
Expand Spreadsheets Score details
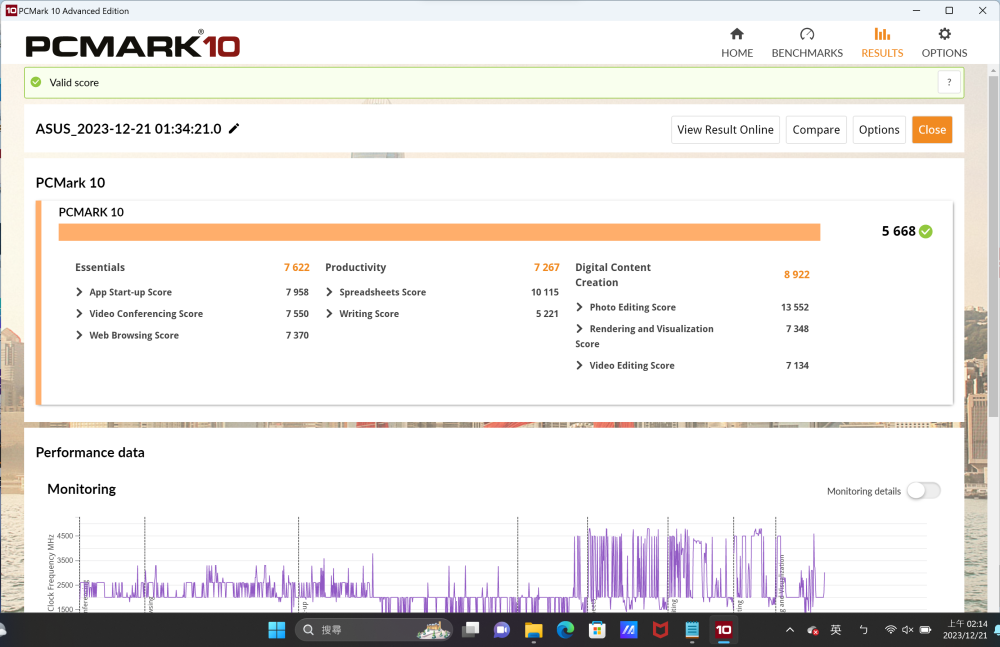(330, 292)
